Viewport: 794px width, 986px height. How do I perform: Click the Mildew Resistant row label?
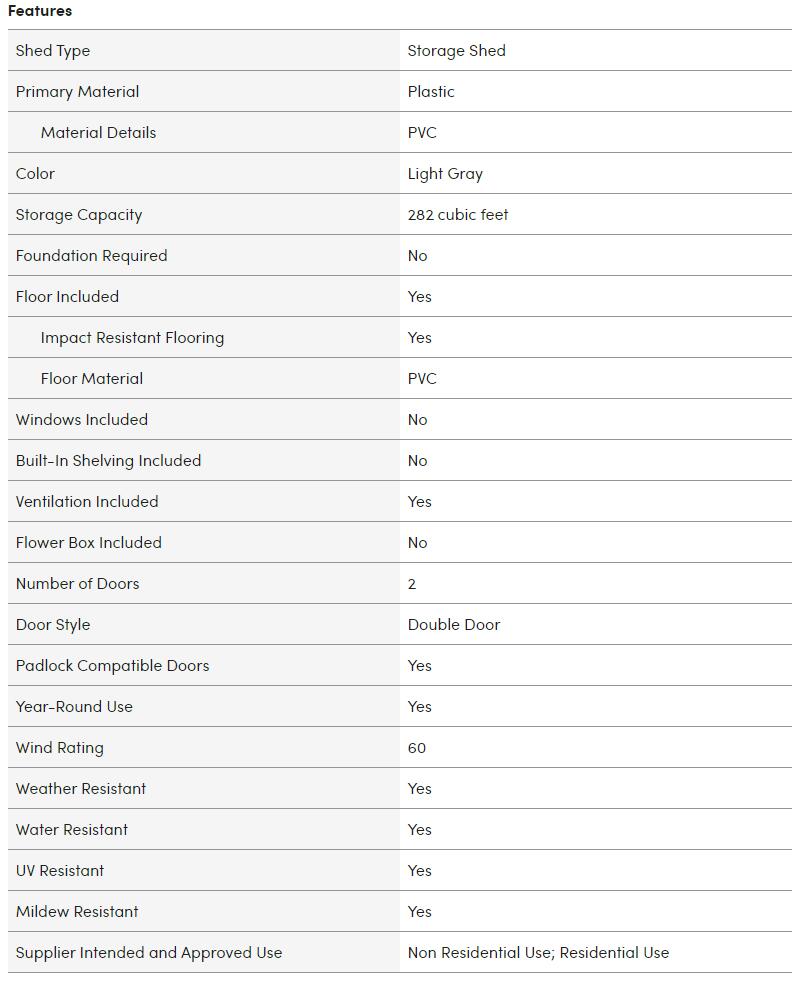[77, 912]
